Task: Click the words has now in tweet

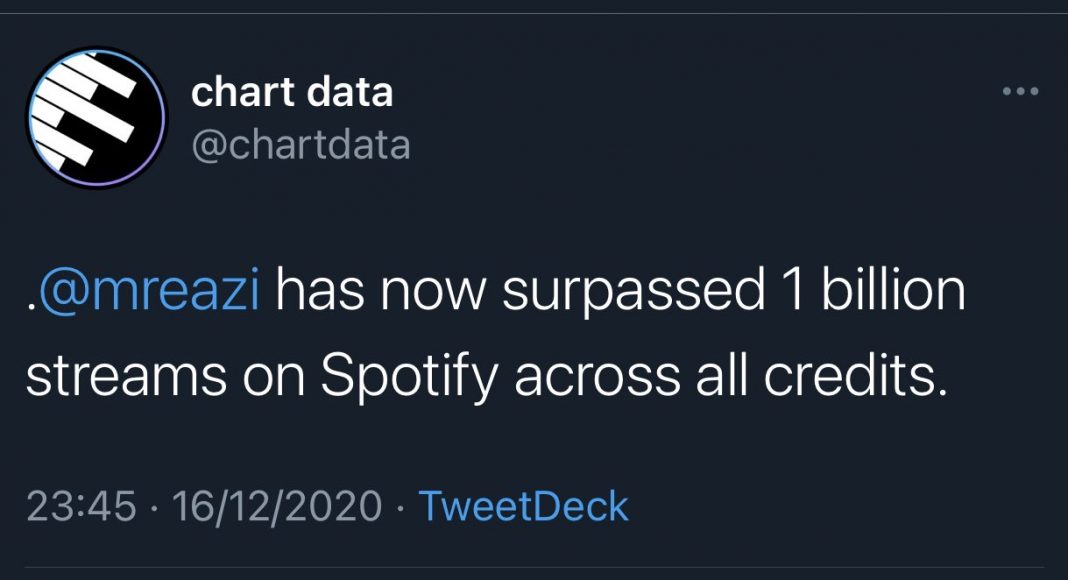Action: tap(379, 292)
